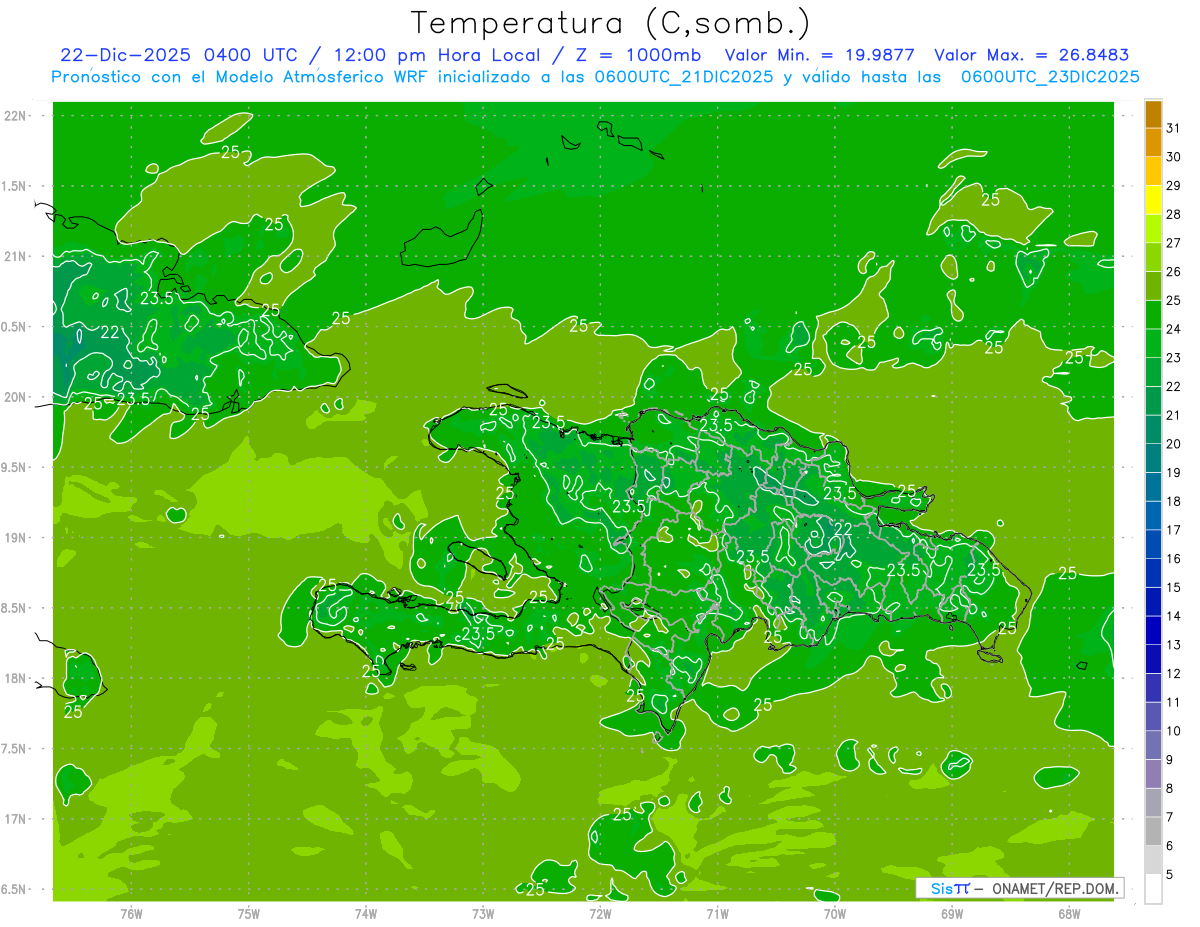The width and height of the screenshot is (1200, 927).
Task: Pick the yellow legend swatch between 28 and 29
Action: (x=1153, y=200)
